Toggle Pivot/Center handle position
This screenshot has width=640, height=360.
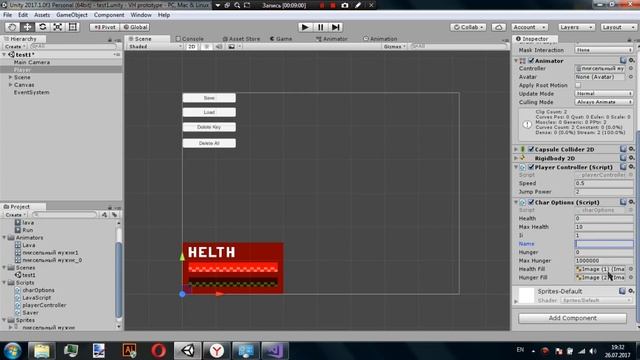coord(104,27)
